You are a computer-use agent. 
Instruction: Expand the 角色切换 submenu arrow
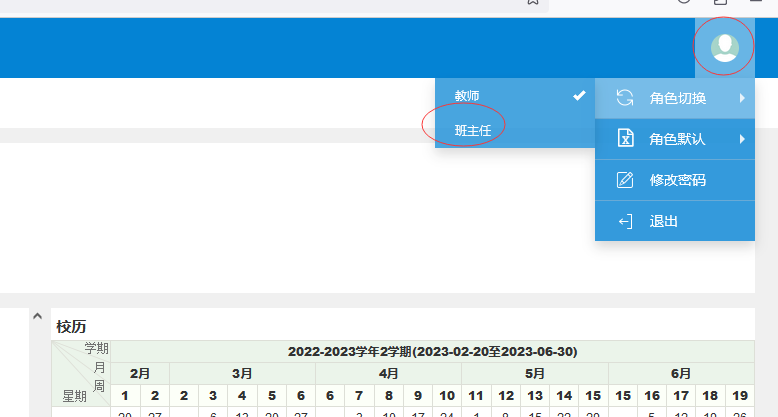(742, 98)
